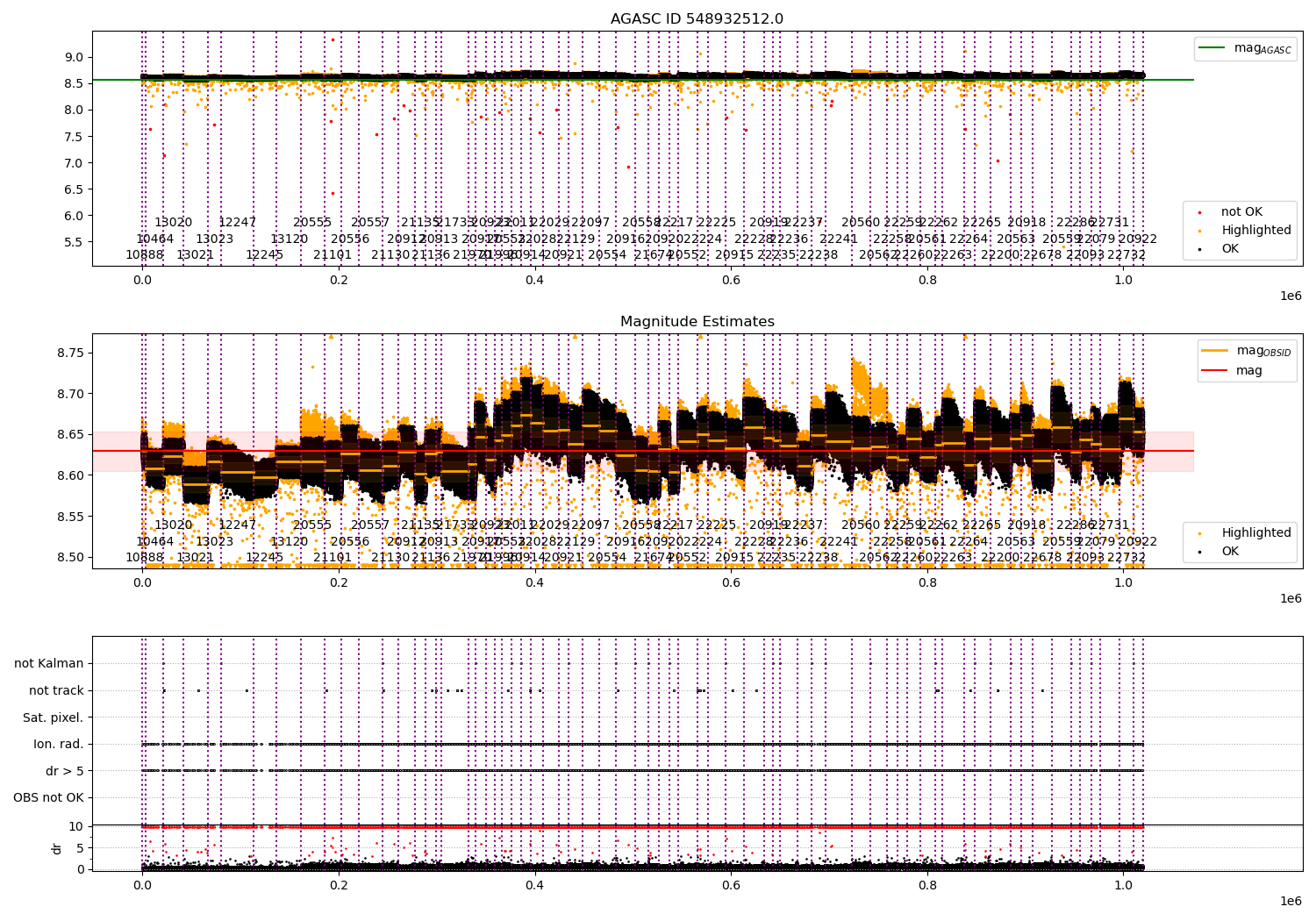Click the 'not Kalman' row label
Viewport: 1316px width, 921px height.
pyautogui.click(x=49, y=664)
